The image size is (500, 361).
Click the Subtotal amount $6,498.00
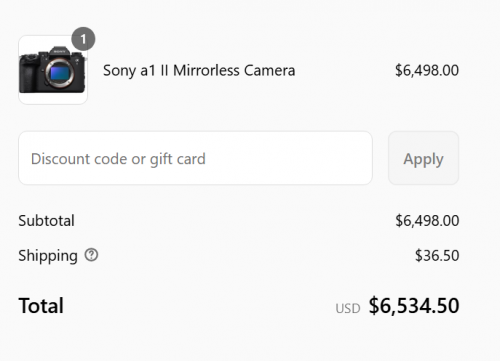click(x=427, y=221)
